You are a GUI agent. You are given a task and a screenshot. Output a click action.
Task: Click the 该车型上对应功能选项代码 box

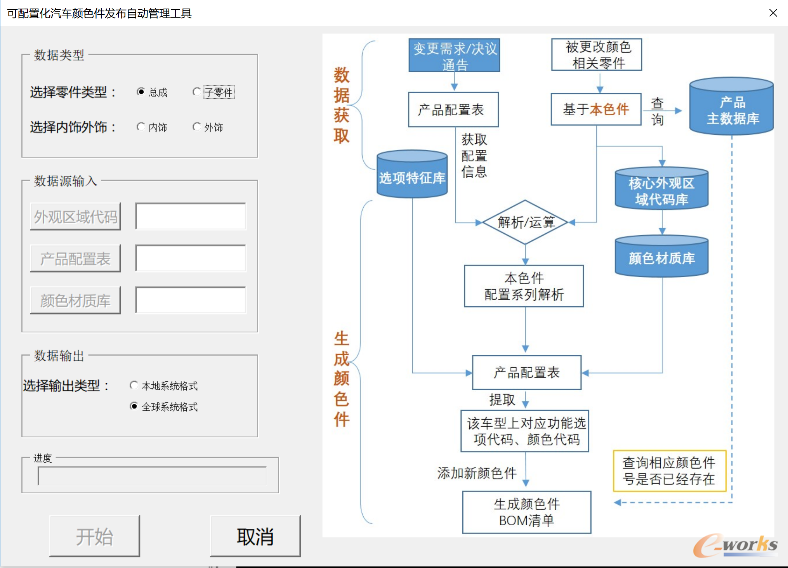(525, 431)
